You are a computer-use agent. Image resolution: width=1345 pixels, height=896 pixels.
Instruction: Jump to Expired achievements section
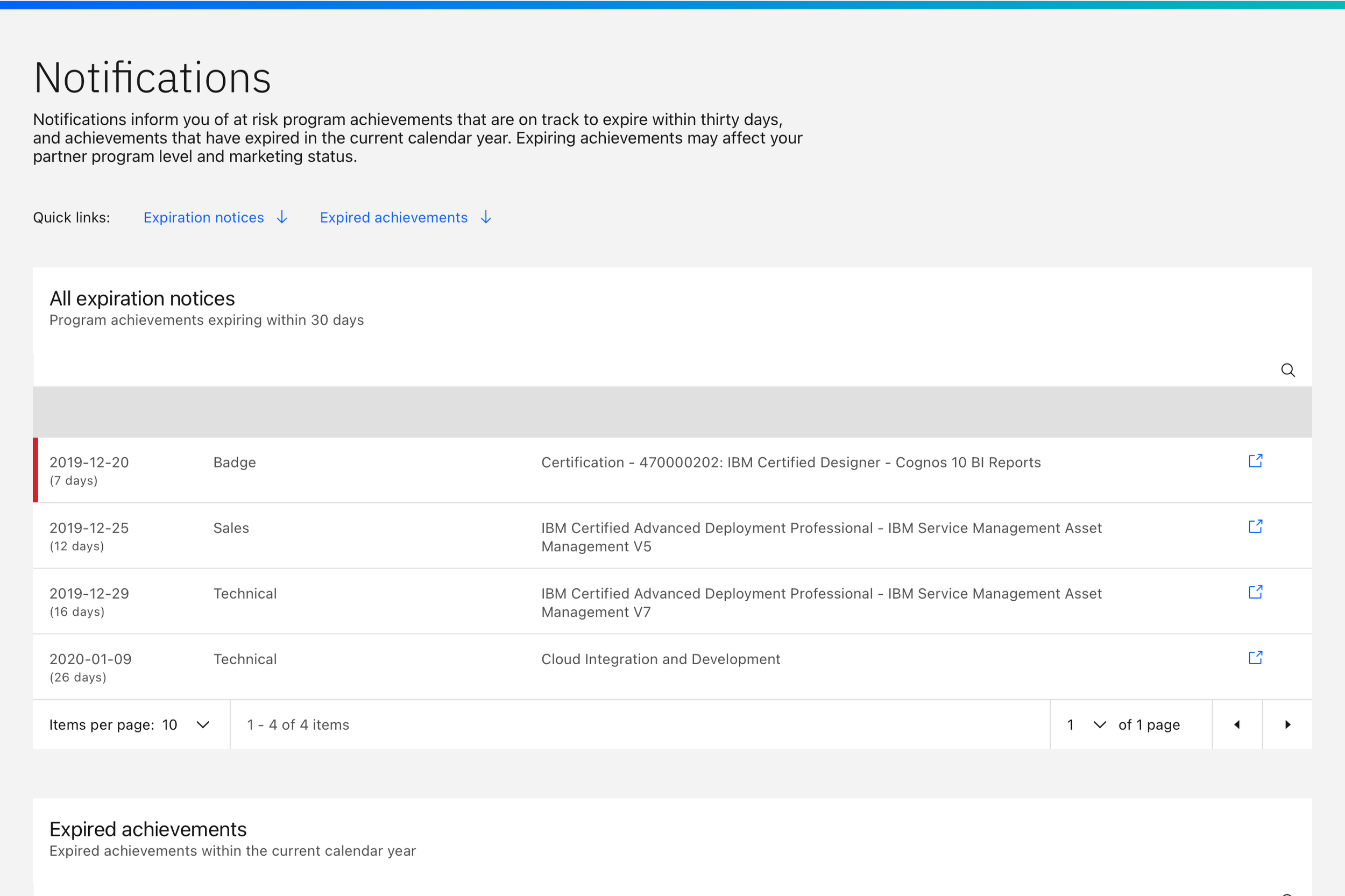(x=393, y=218)
